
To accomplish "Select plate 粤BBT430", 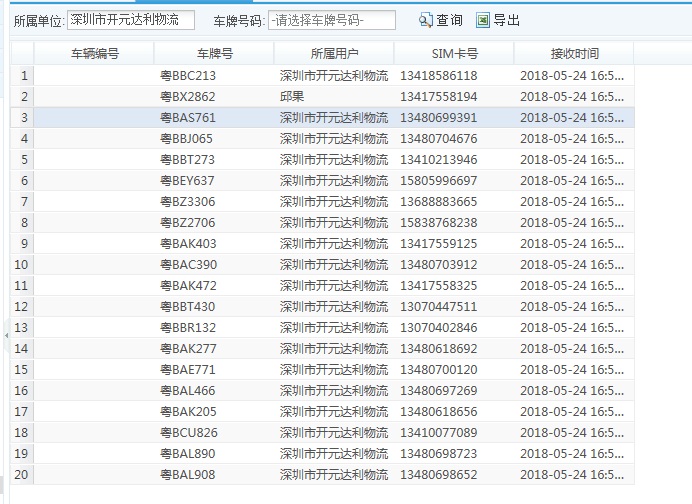I will [188, 307].
